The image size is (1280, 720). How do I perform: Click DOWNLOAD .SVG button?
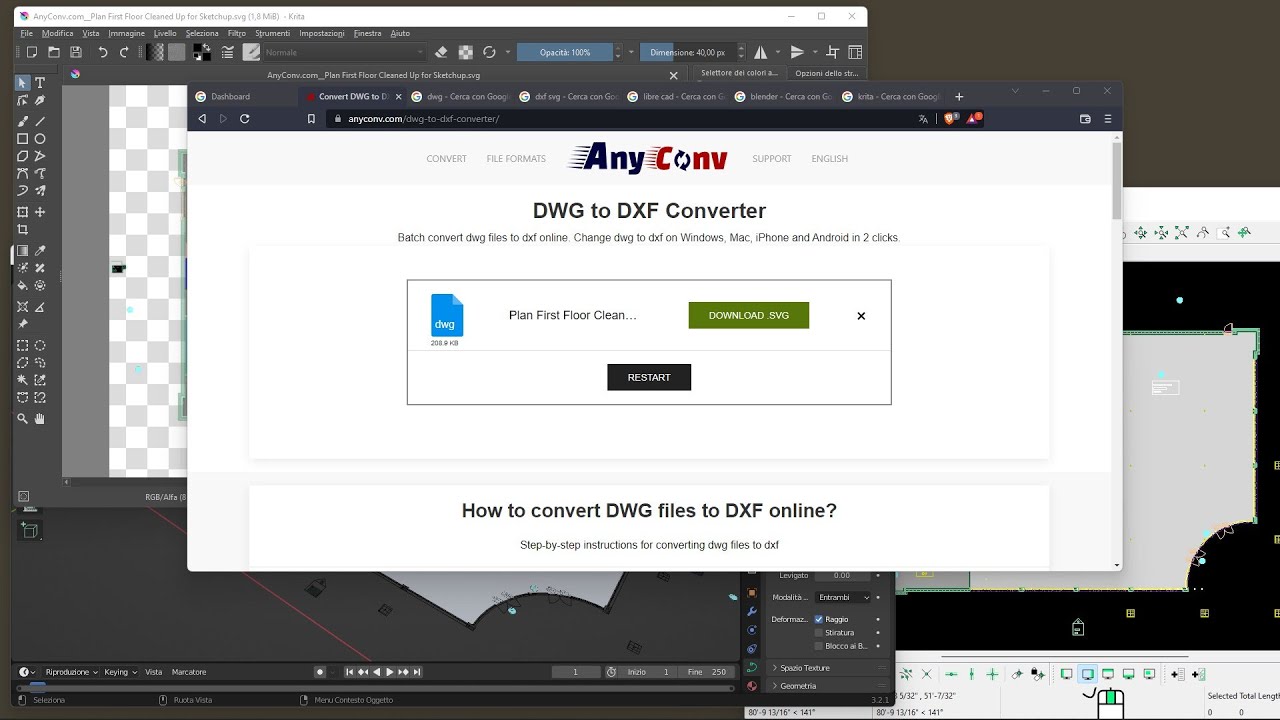749,315
